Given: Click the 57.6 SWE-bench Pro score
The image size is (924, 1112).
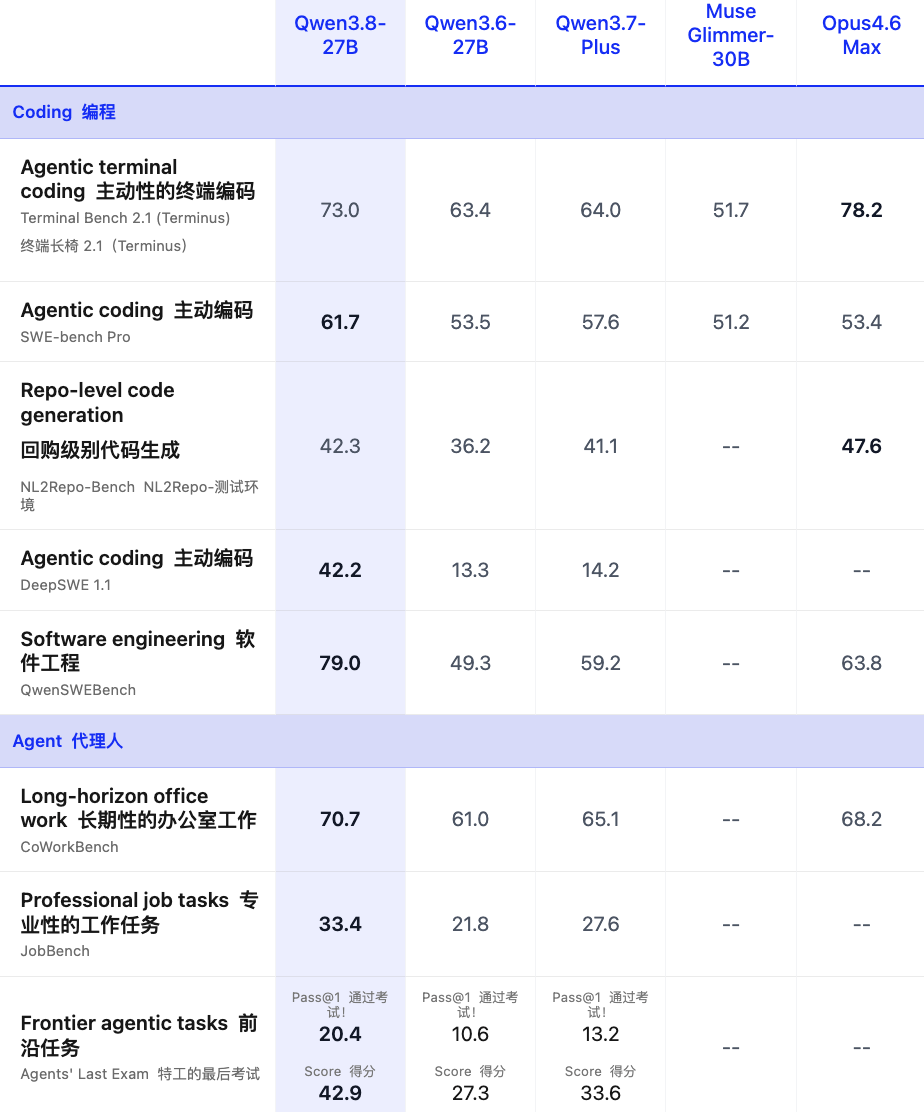Looking at the screenshot, I should pos(600,322).
